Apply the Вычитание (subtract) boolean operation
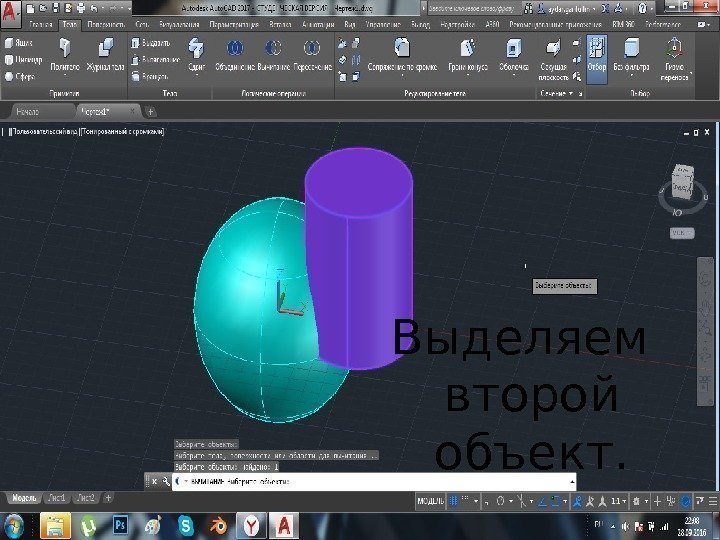 [x=273, y=55]
